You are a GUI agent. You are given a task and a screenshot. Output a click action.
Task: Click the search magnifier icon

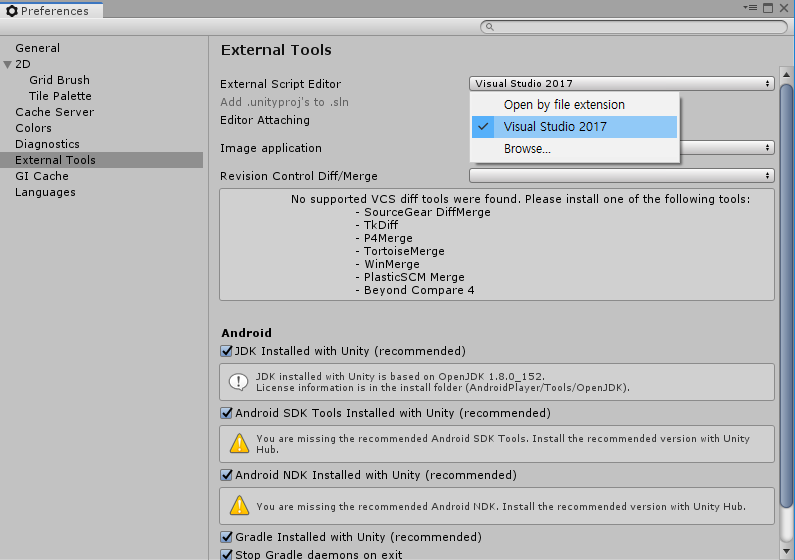(x=489, y=27)
